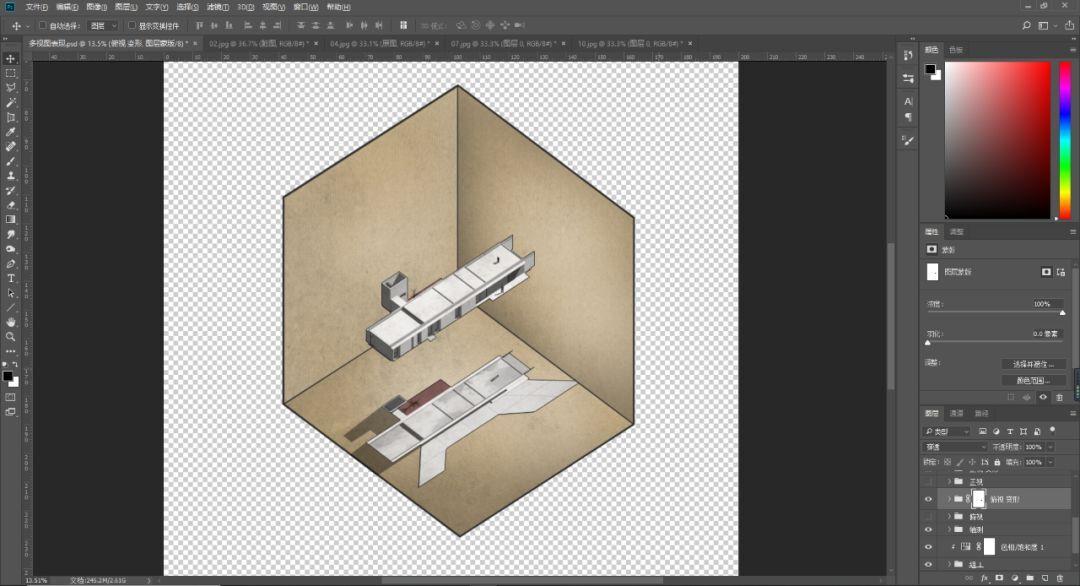Click inside the red color picker field

tap(997, 140)
